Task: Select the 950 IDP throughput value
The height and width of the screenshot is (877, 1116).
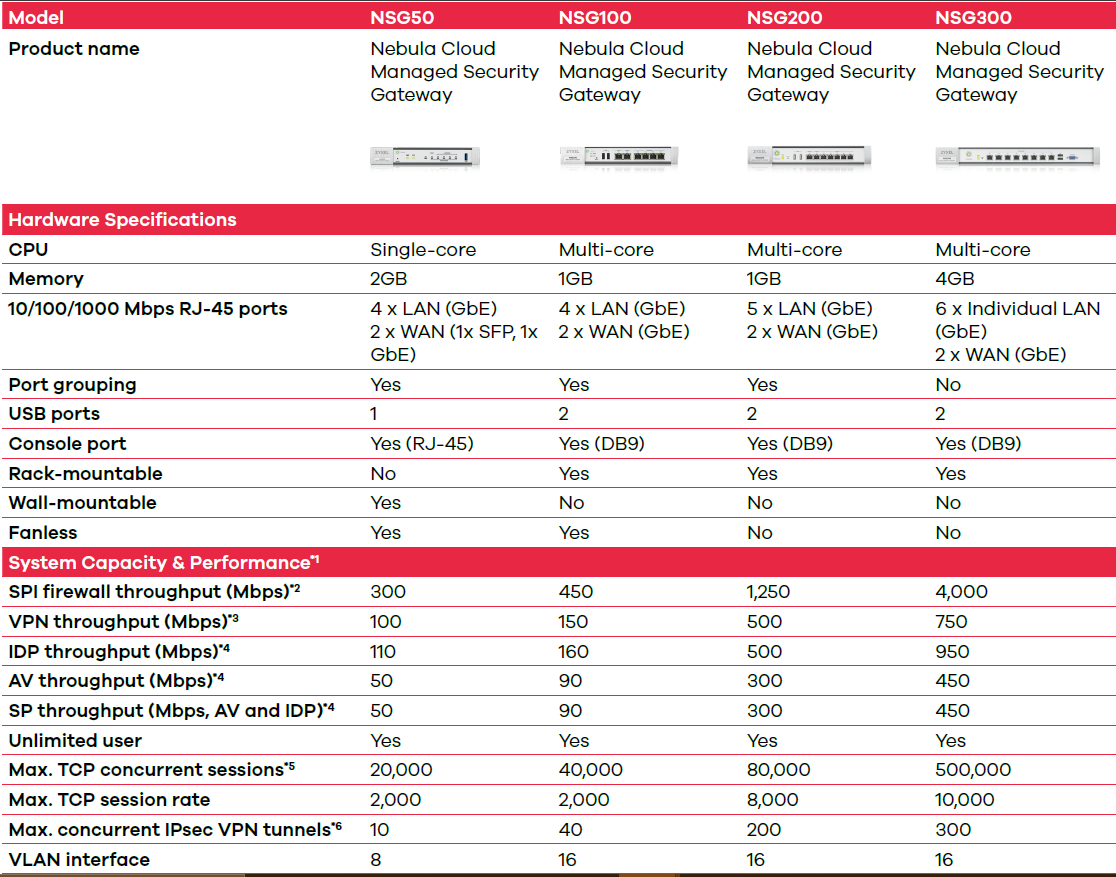Action: pyautogui.click(x=952, y=652)
